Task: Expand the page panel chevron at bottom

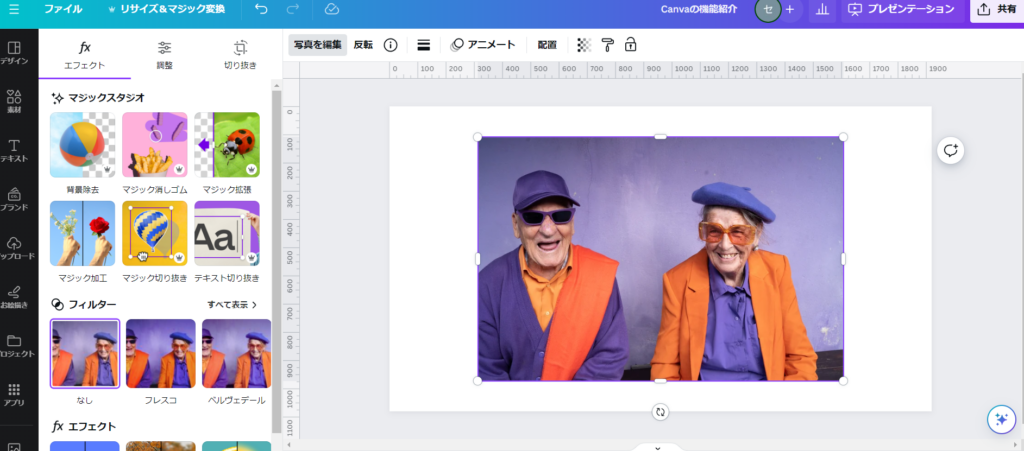Action: pyautogui.click(x=657, y=447)
